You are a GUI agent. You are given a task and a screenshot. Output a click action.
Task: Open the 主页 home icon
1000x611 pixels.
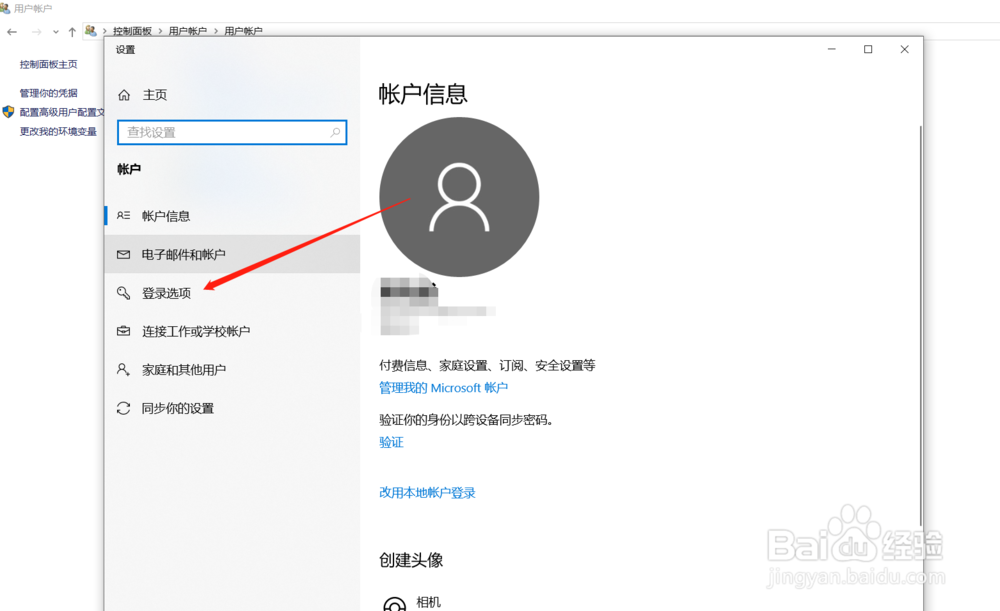tap(124, 95)
